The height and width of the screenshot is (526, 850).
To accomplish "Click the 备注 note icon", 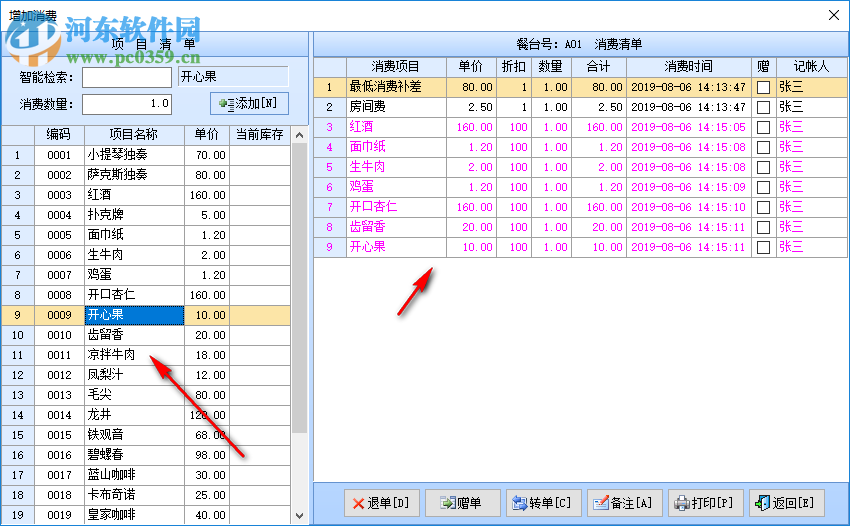I will tap(601, 503).
